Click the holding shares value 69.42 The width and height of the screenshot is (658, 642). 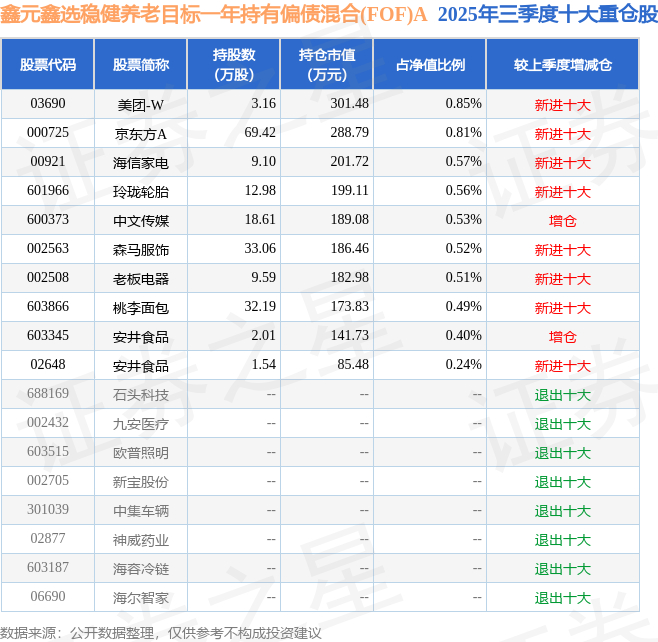point(260,133)
